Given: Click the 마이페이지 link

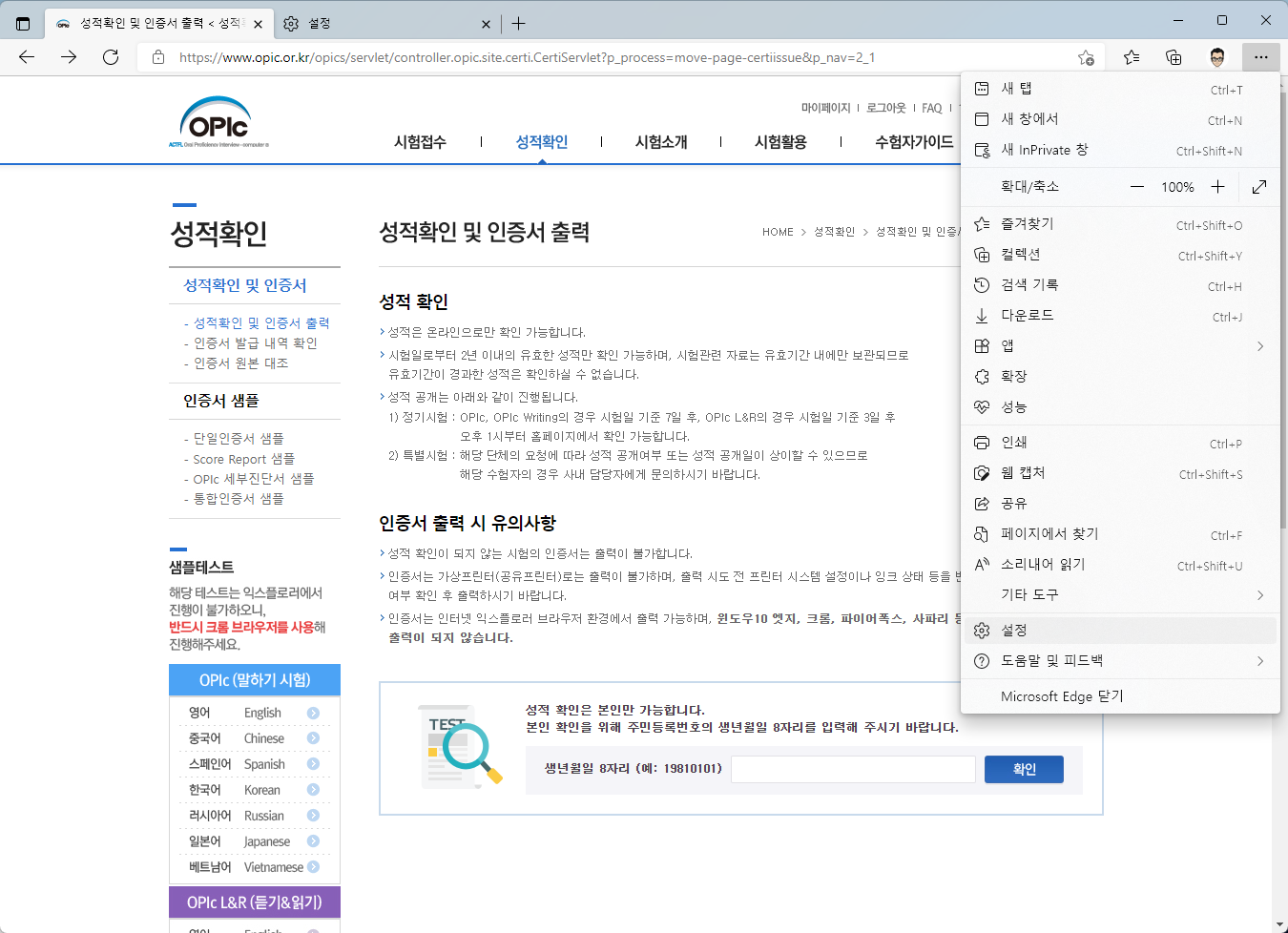Looking at the screenshot, I should (x=825, y=108).
